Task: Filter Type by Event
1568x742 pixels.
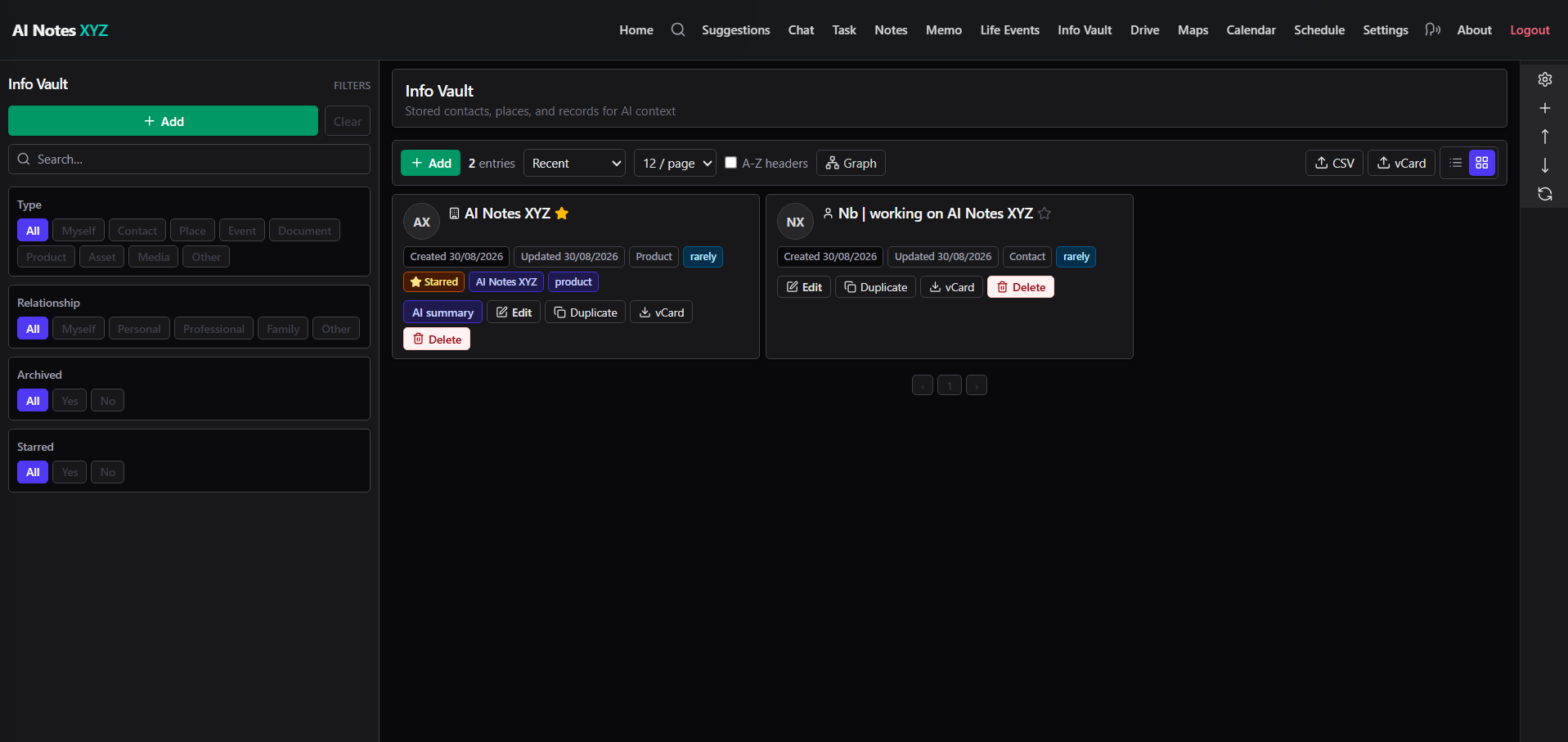Action: (x=242, y=231)
